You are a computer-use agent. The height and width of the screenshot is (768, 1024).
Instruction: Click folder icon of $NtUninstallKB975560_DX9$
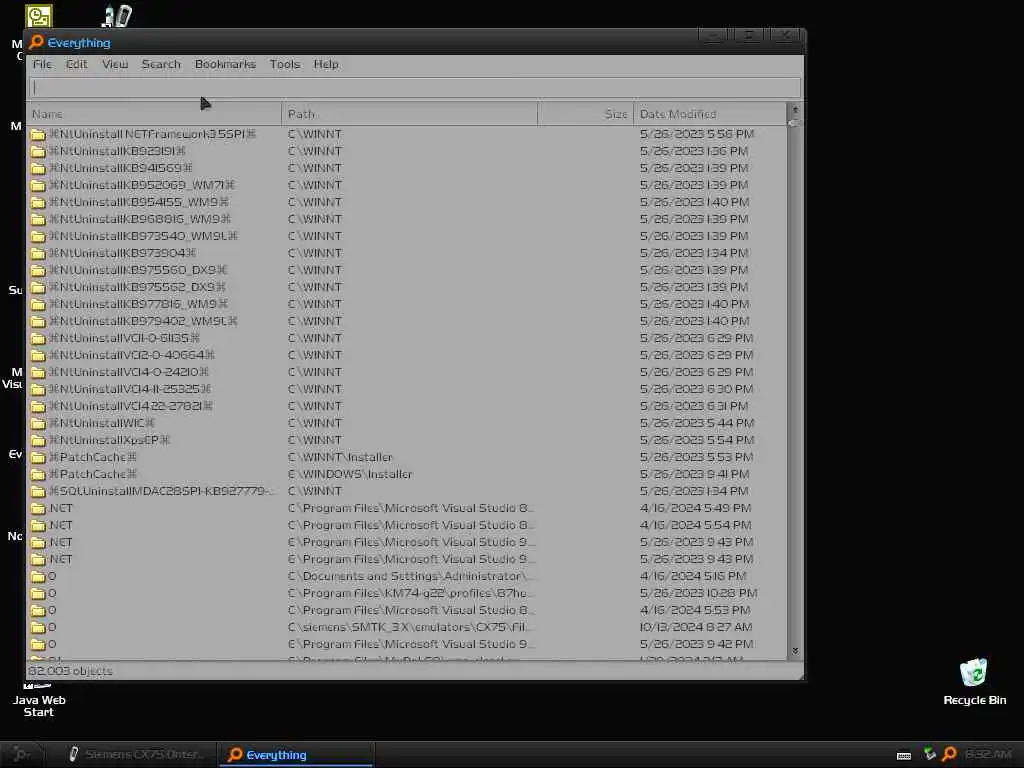point(38,270)
